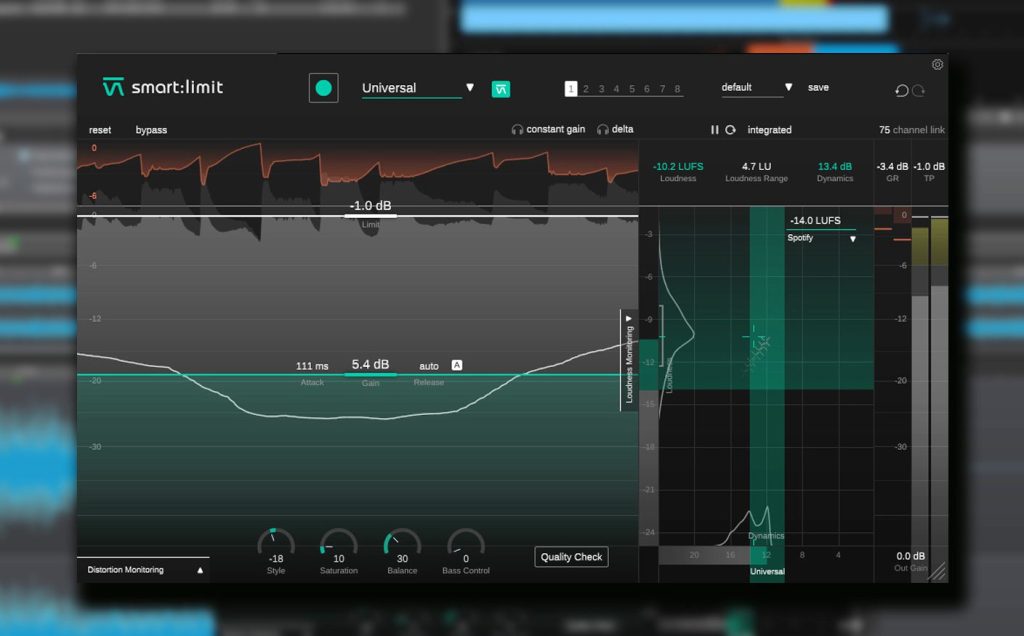1024x636 pixels.
Task: Click the 13.4 dB Dynamics readout
Action: point(835,167)
